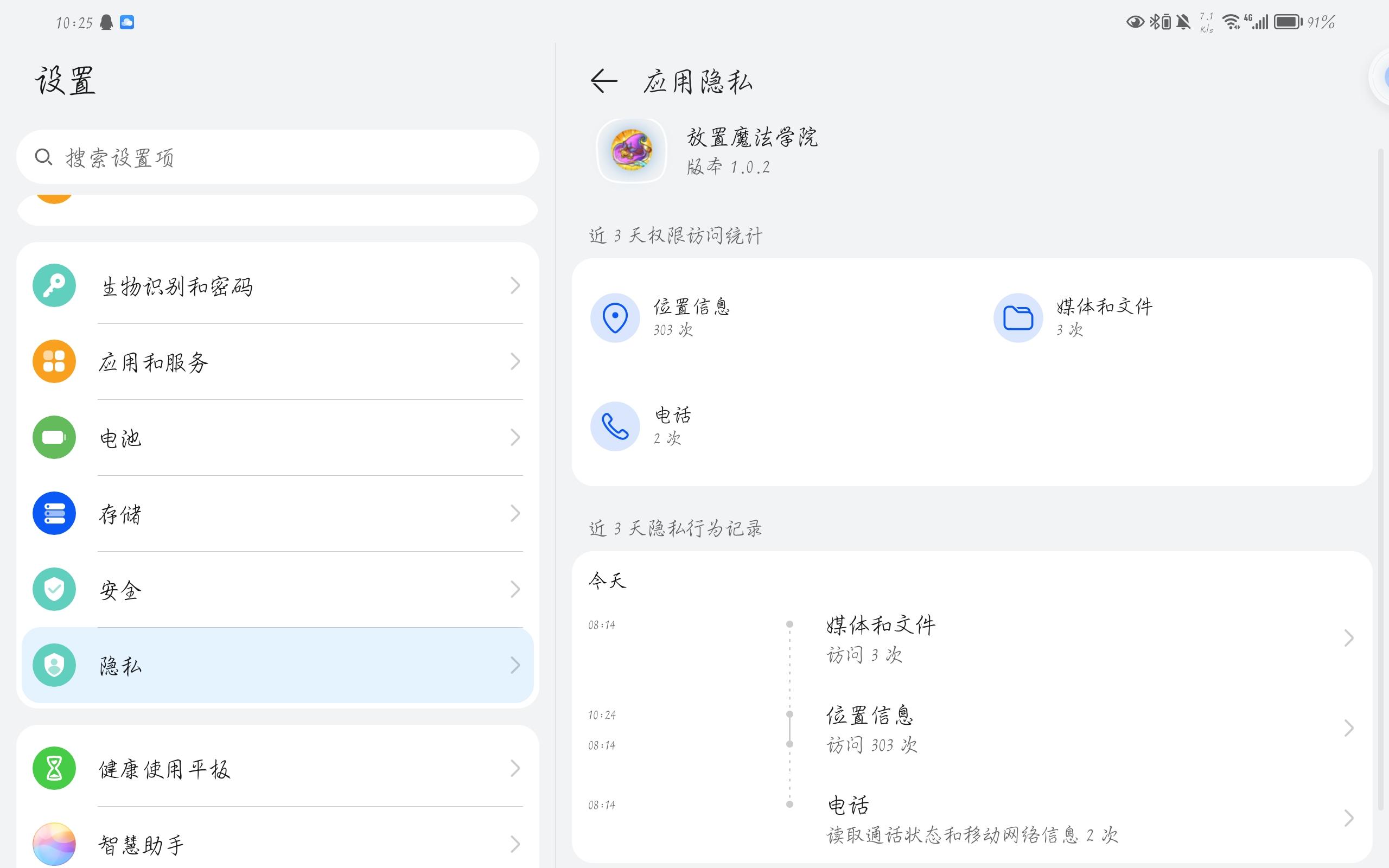1389x868 pixels.
Task: Tap the 位置信息 location pin icon
Action: click(x=615, y=318)
